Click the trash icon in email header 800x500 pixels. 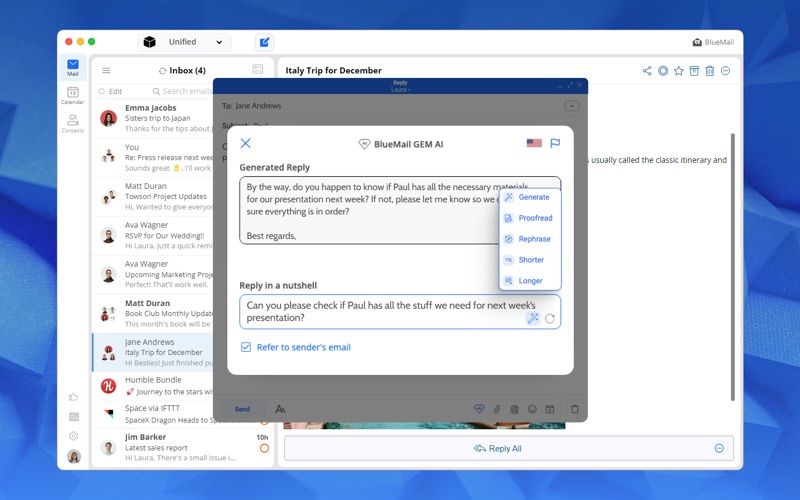pos(710,71)
